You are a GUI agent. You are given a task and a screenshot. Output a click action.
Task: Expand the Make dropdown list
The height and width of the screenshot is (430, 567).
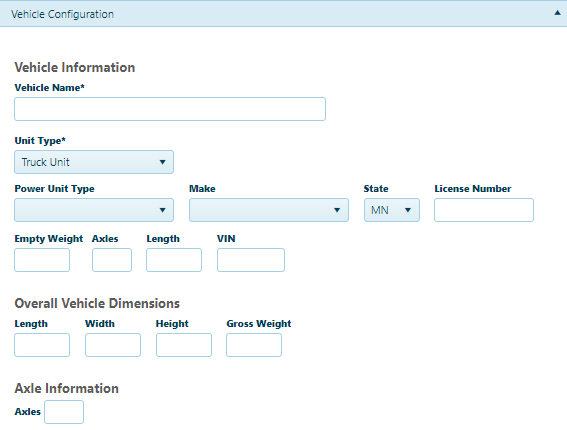(269, 210)
